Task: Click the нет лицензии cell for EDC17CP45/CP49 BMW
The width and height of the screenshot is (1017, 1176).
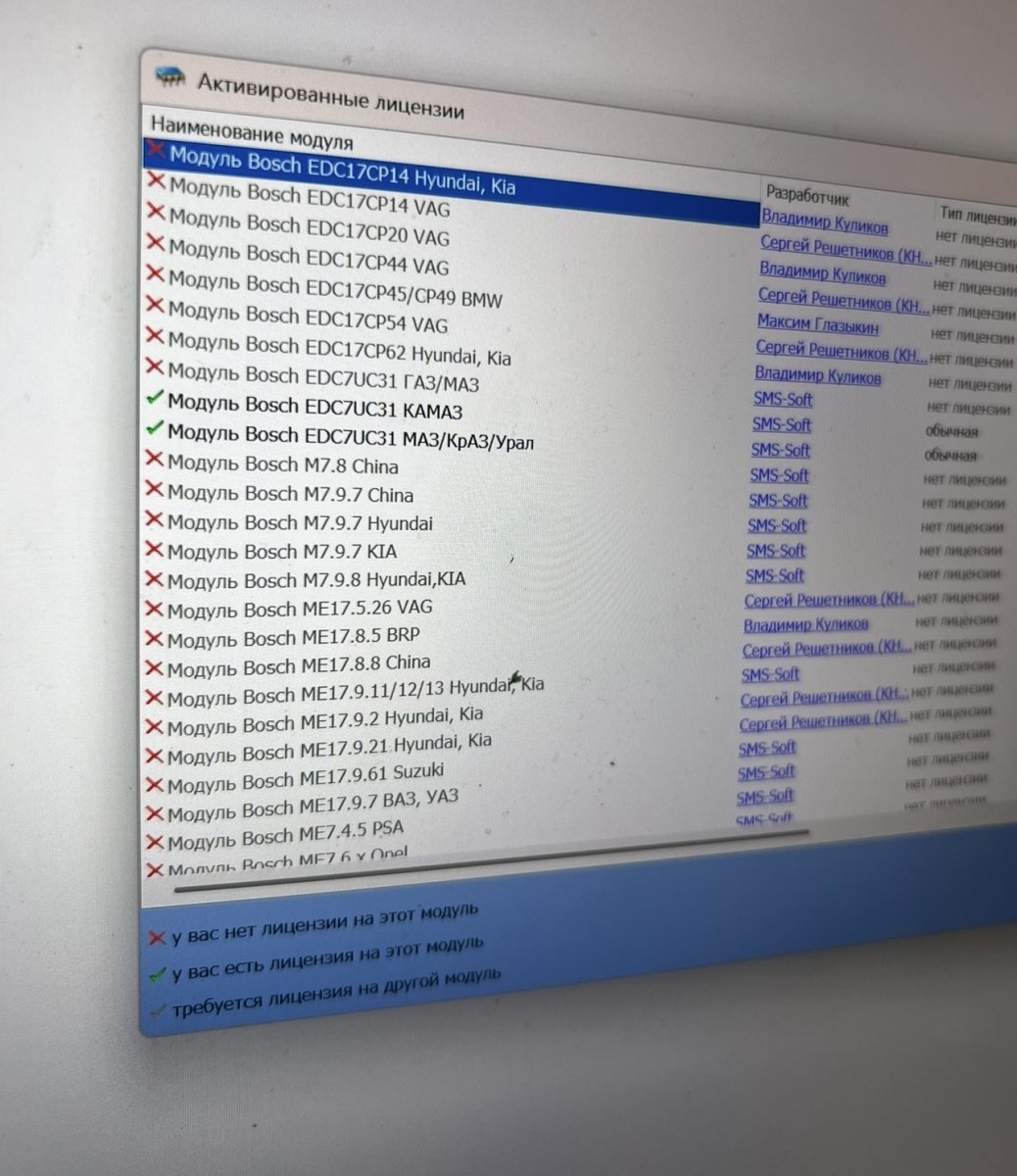Action: 972,338
